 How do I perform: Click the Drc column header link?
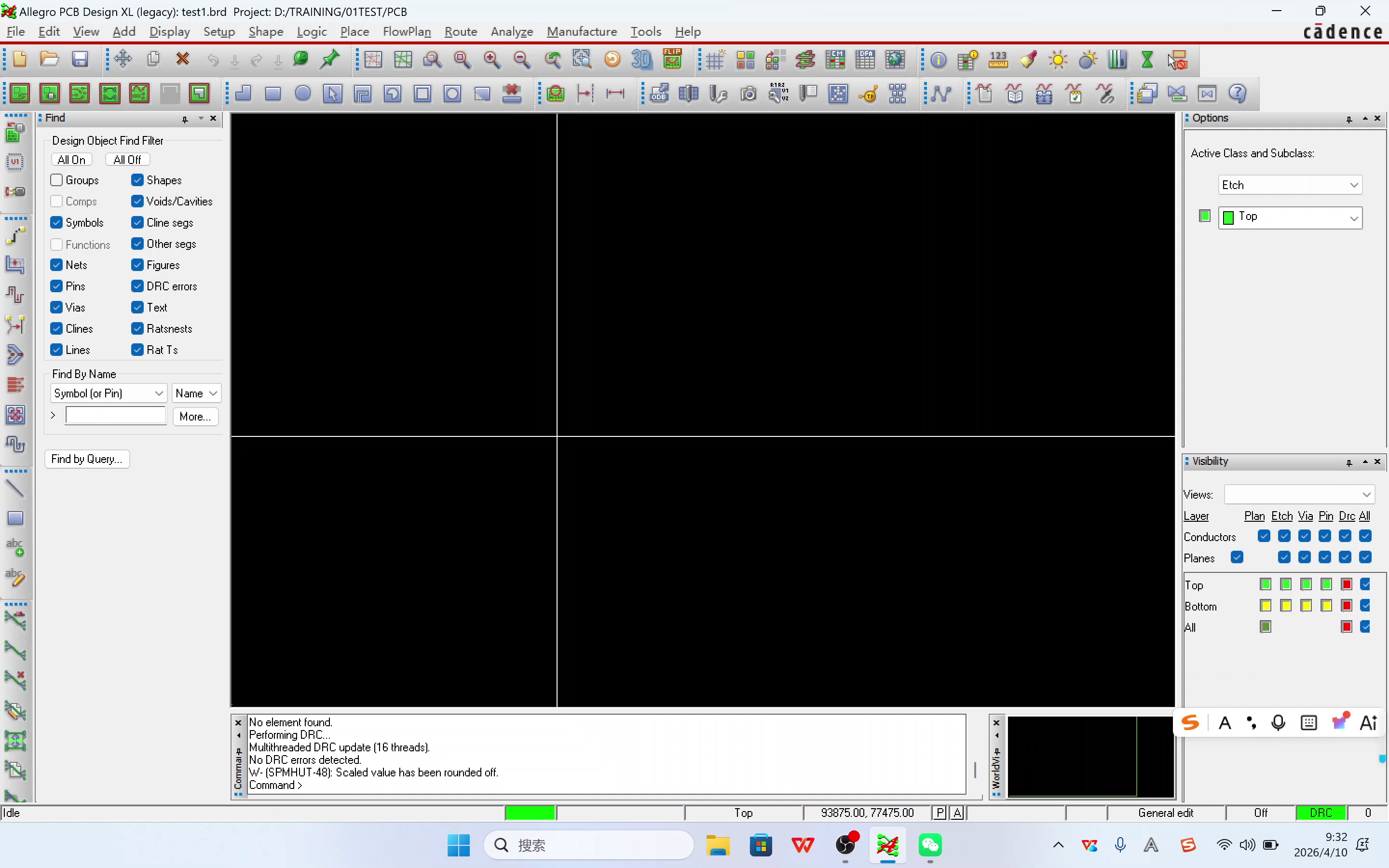pos(1347,516)
